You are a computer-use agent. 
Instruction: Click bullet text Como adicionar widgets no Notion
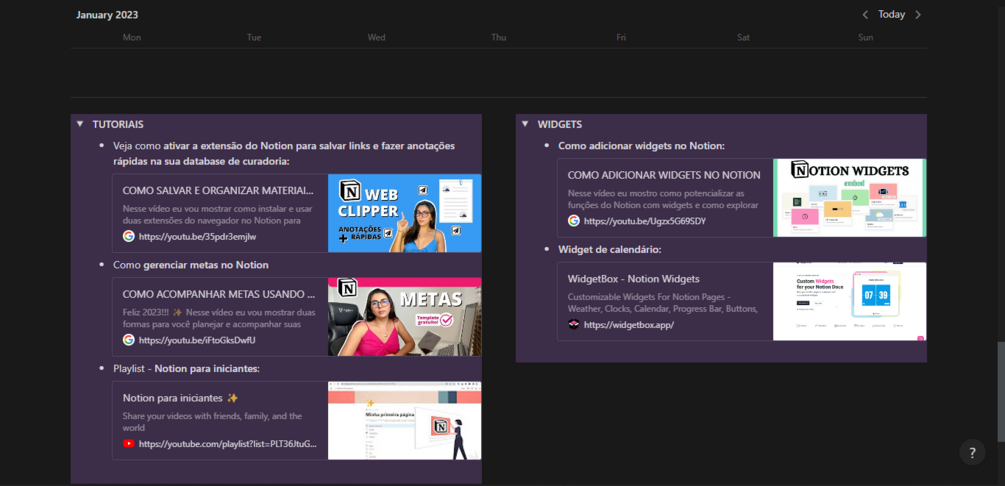click(x=641, y=146)
